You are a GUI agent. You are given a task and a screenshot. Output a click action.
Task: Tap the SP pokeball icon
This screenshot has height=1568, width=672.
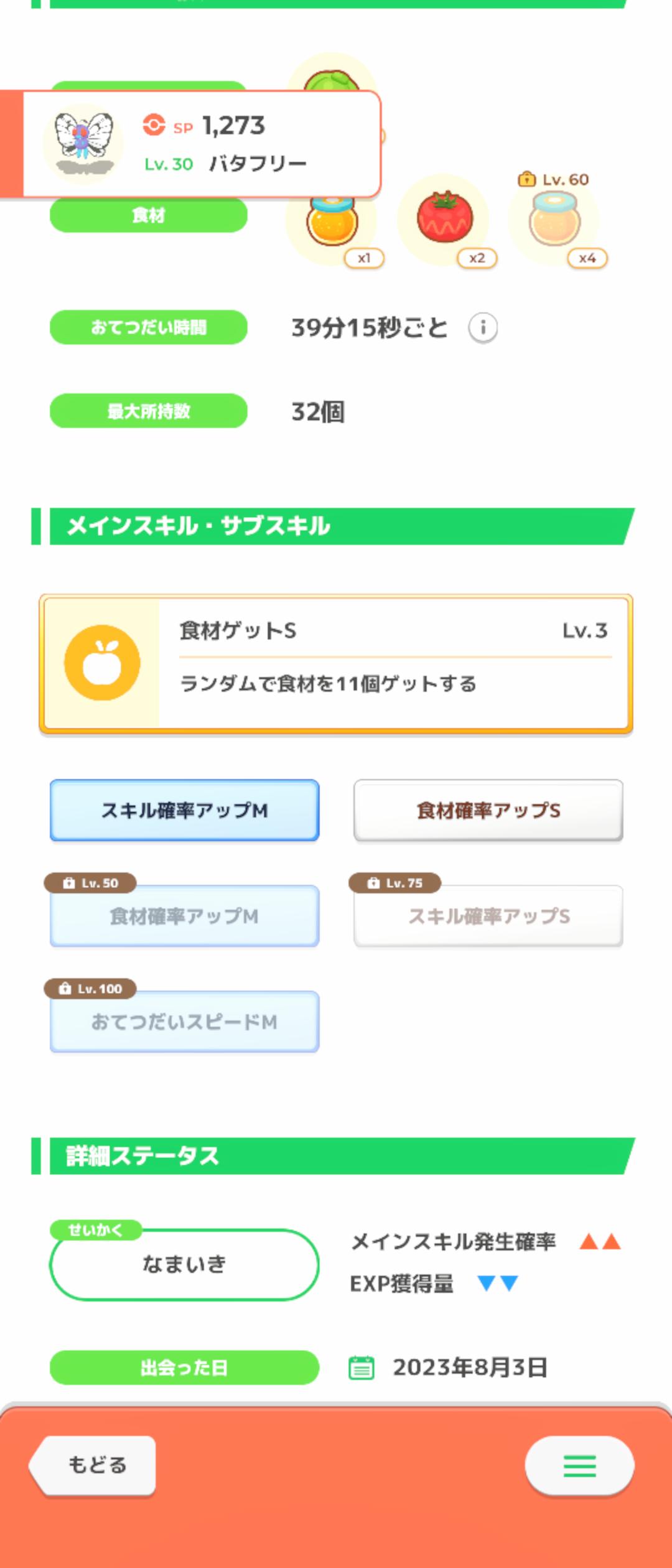point(154,124)
